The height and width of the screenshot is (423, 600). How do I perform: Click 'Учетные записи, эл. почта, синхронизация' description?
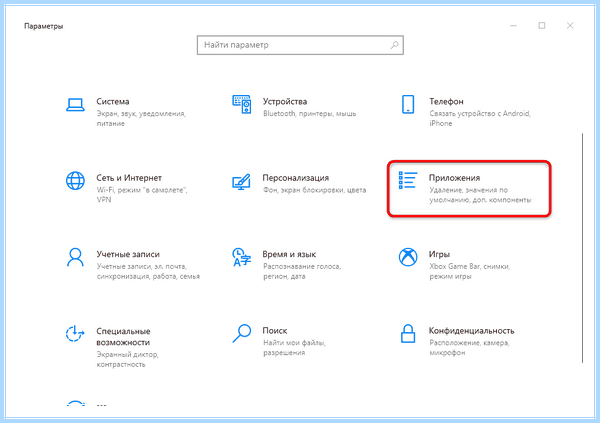[148, 271]
